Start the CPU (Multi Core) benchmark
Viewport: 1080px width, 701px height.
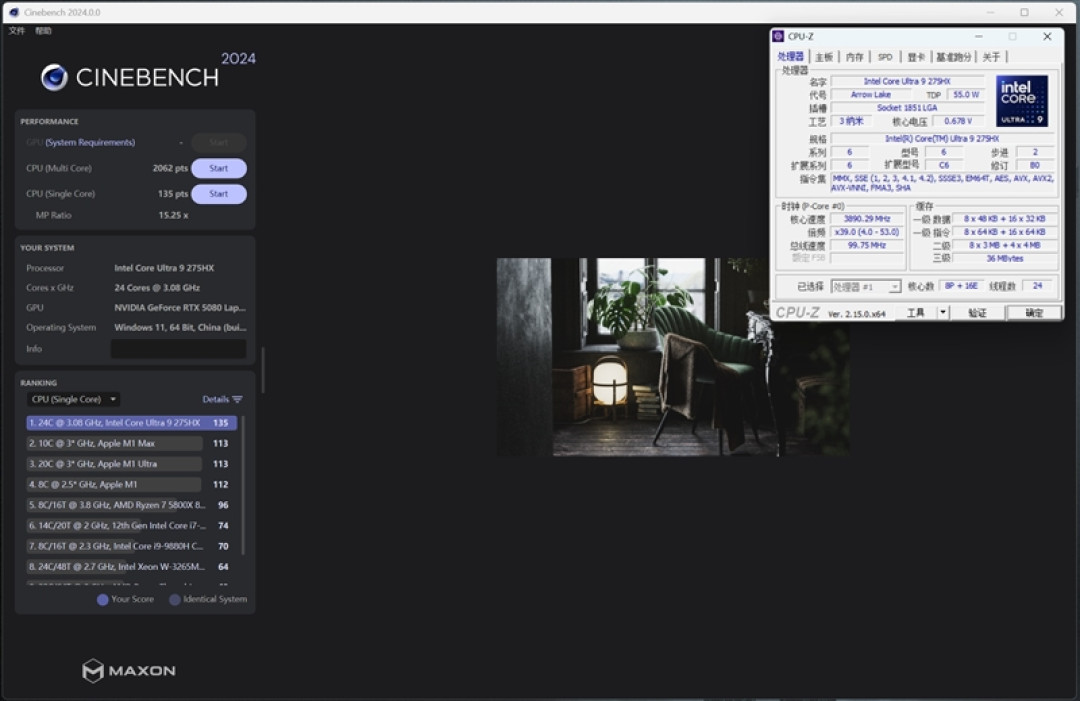218,168
